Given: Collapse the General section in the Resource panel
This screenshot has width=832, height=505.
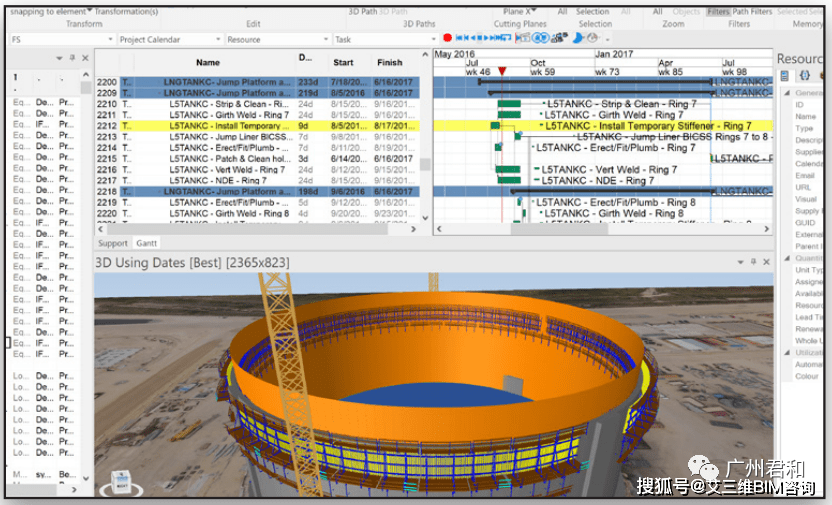Looking at the screenshot, I should coord(787,93).
